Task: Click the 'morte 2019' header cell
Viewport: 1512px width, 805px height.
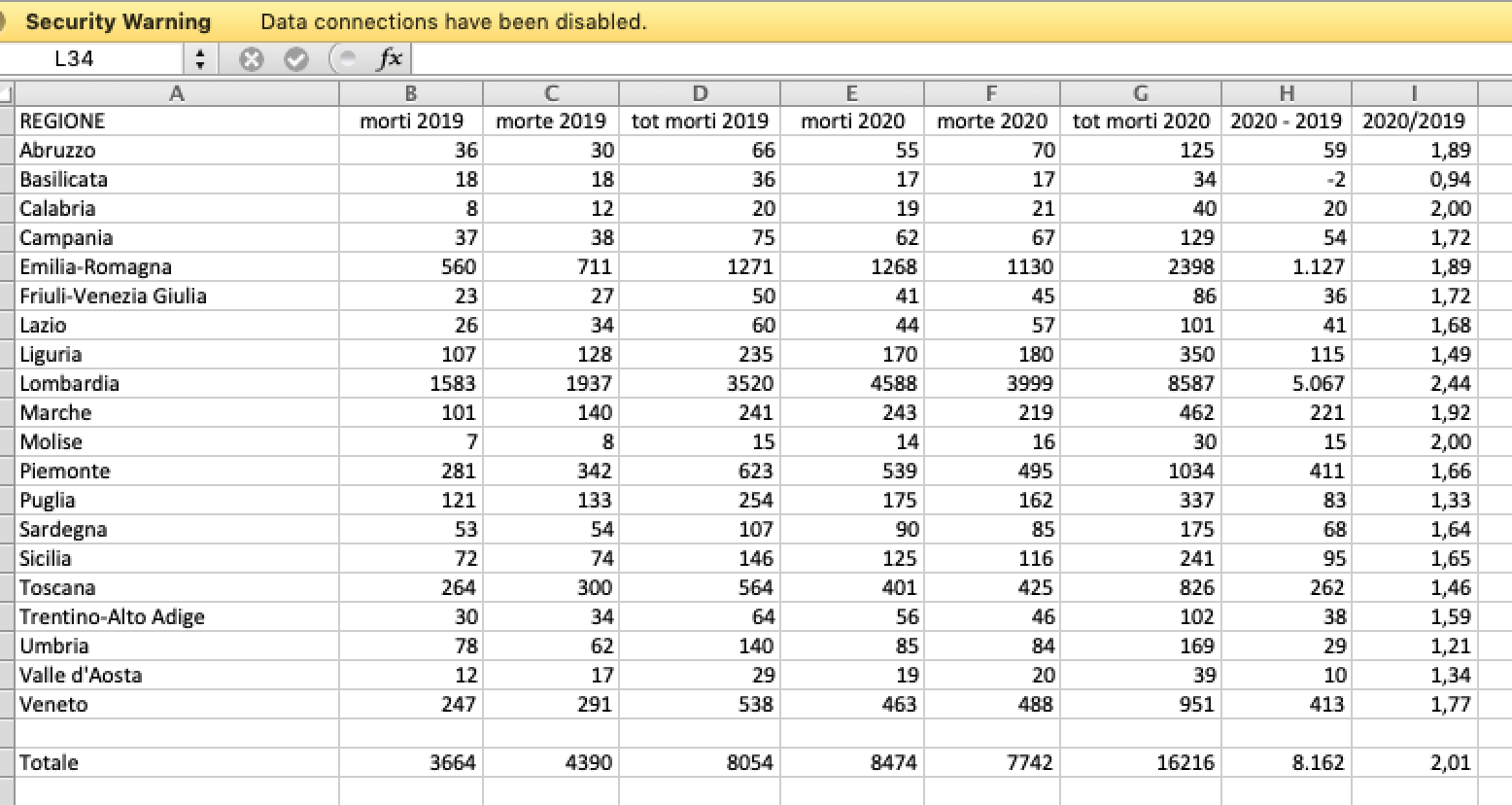Action: click(551, 121)
